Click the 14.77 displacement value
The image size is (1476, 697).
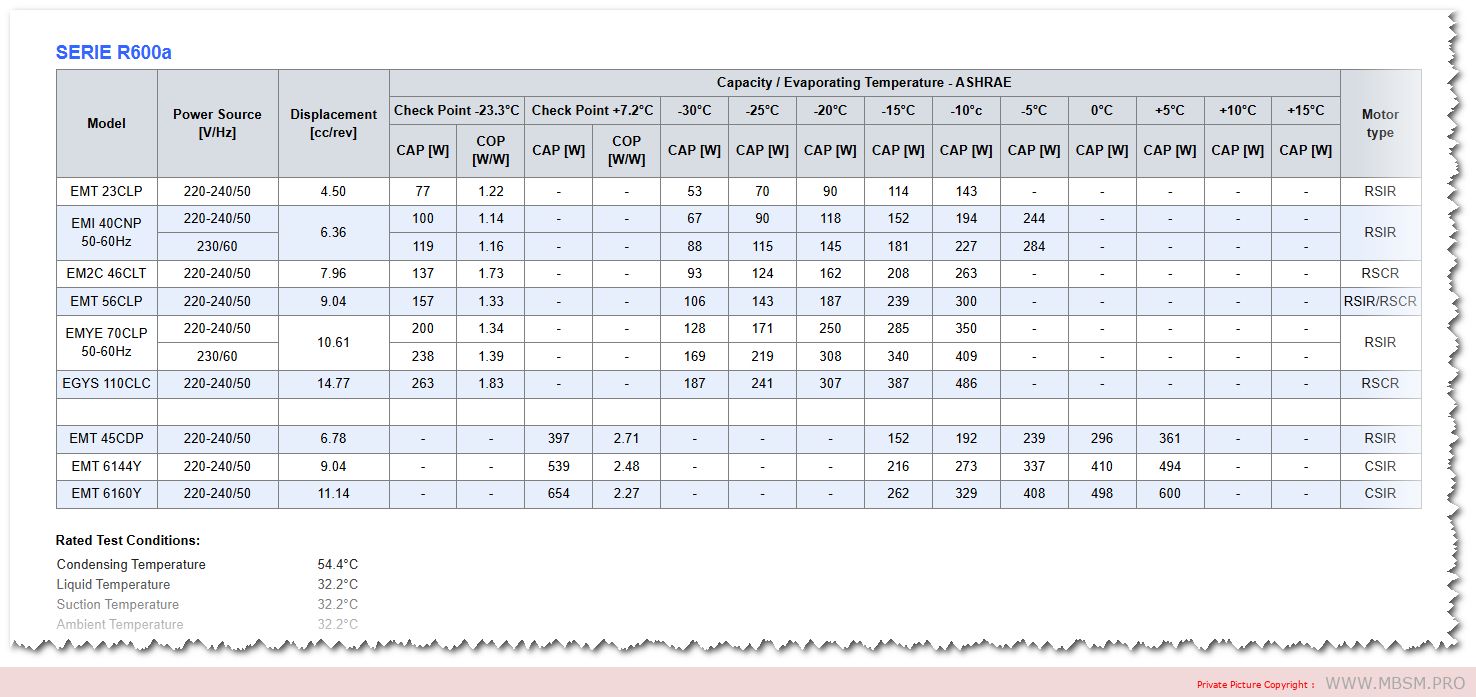333,383
